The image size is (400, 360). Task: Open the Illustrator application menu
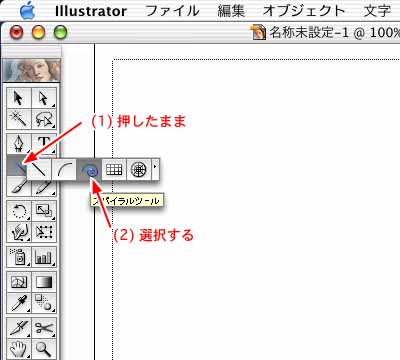click(x=91, y=11)
